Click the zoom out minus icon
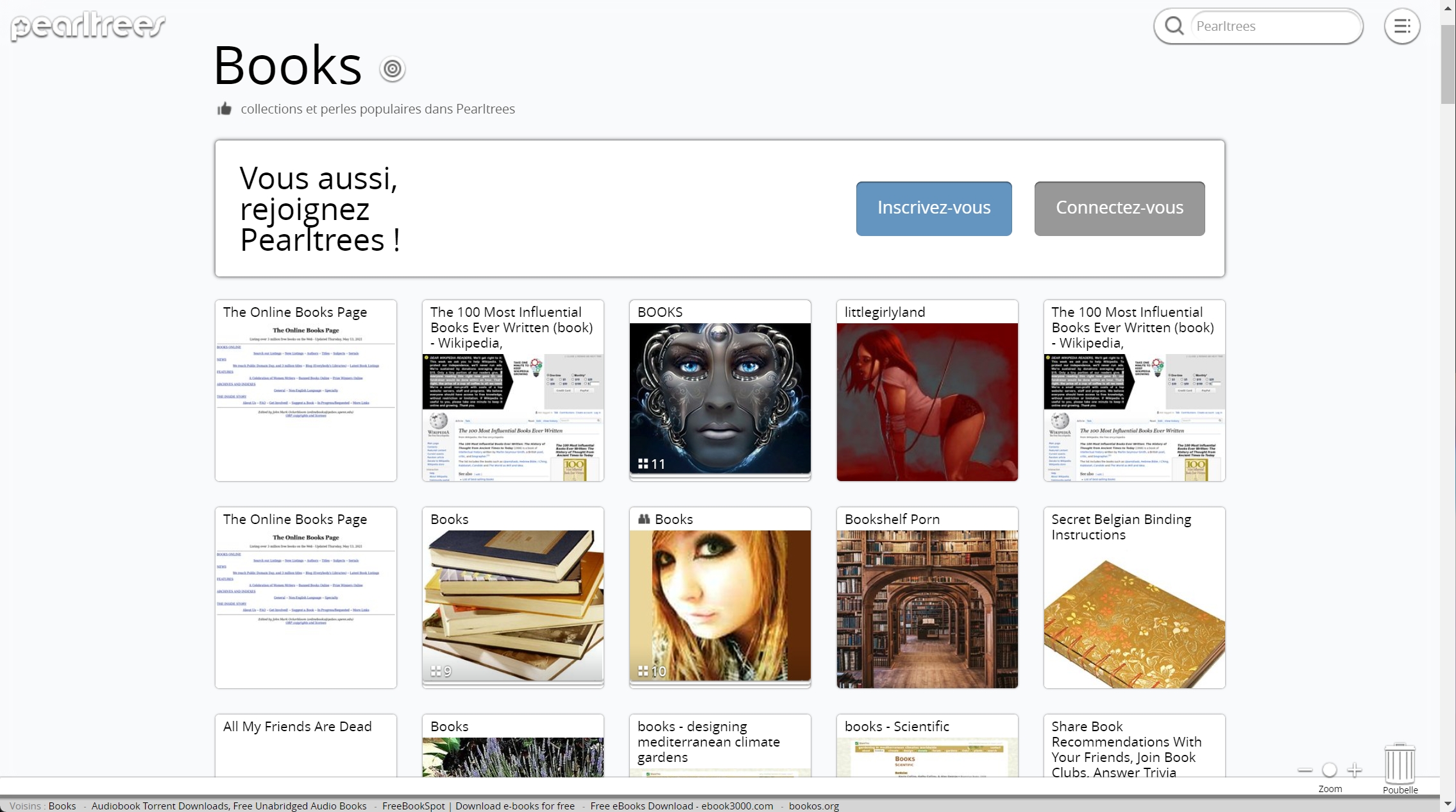1456x812 pixels. [1305, 770]
